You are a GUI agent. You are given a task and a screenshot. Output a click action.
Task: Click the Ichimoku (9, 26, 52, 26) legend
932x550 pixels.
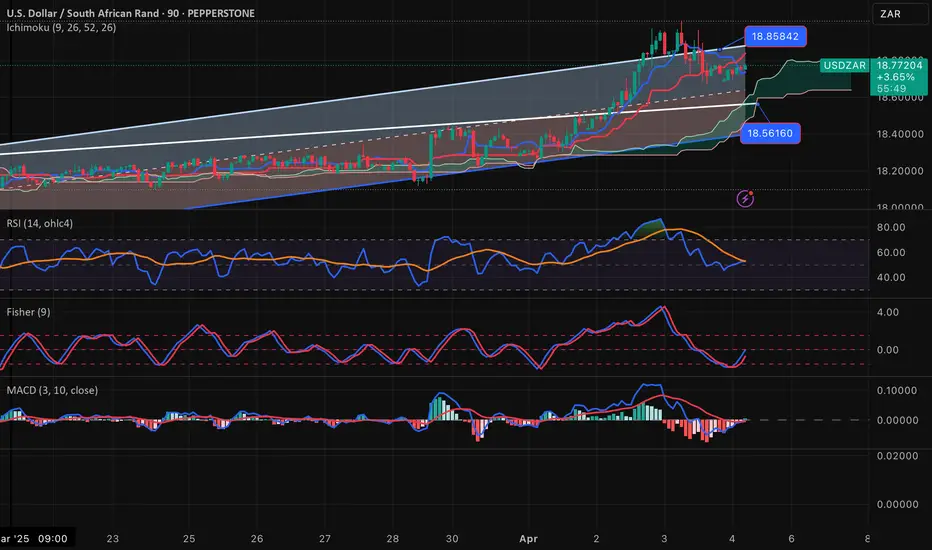click(x=61, y=27)
